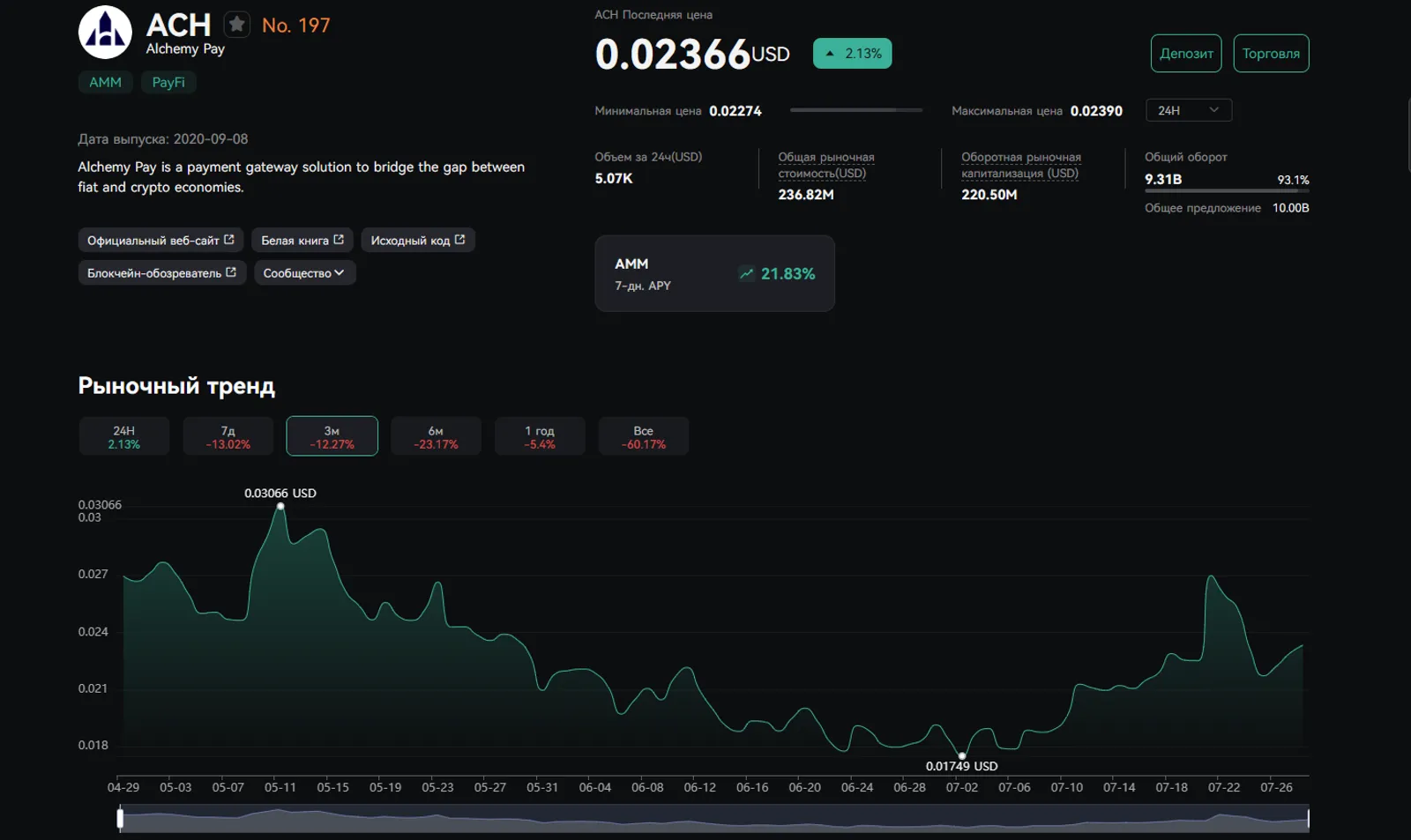Click the Торговля button
This screenshot has width=1411, height=840.
pyautogui.click(x=1271, y=54)
